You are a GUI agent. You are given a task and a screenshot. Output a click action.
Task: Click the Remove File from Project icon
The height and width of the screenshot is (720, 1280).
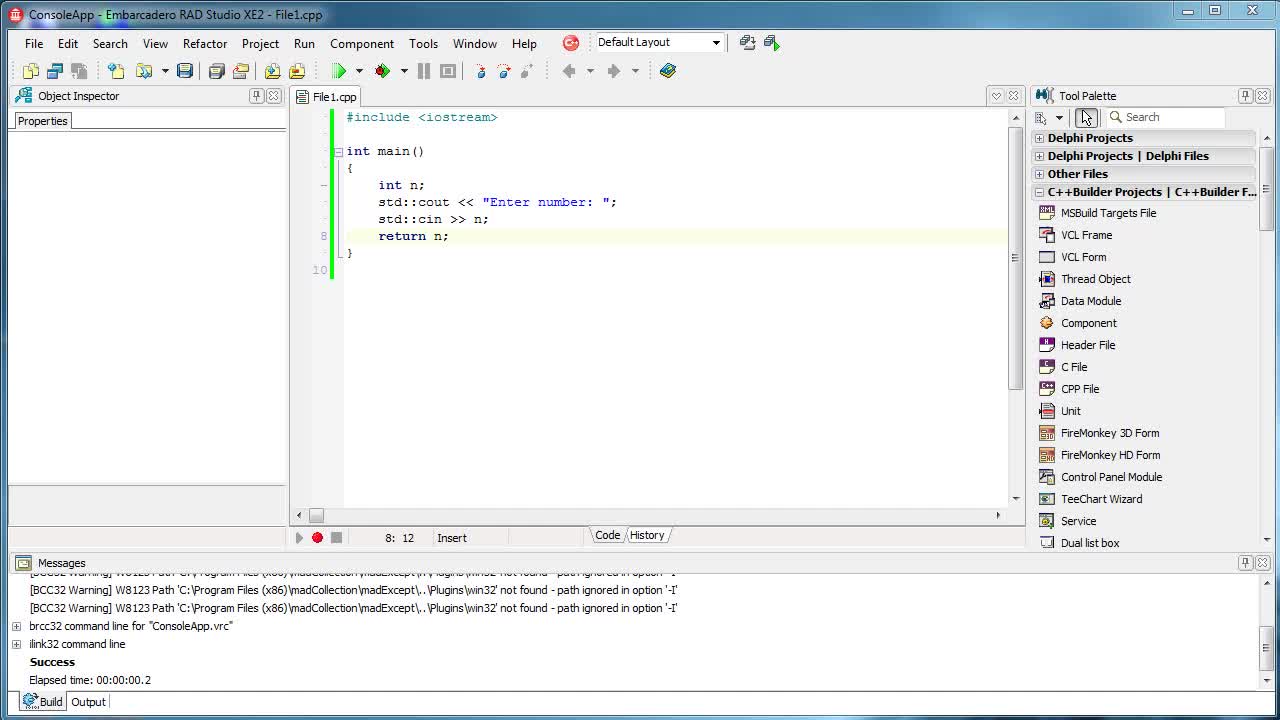point(297,71)
